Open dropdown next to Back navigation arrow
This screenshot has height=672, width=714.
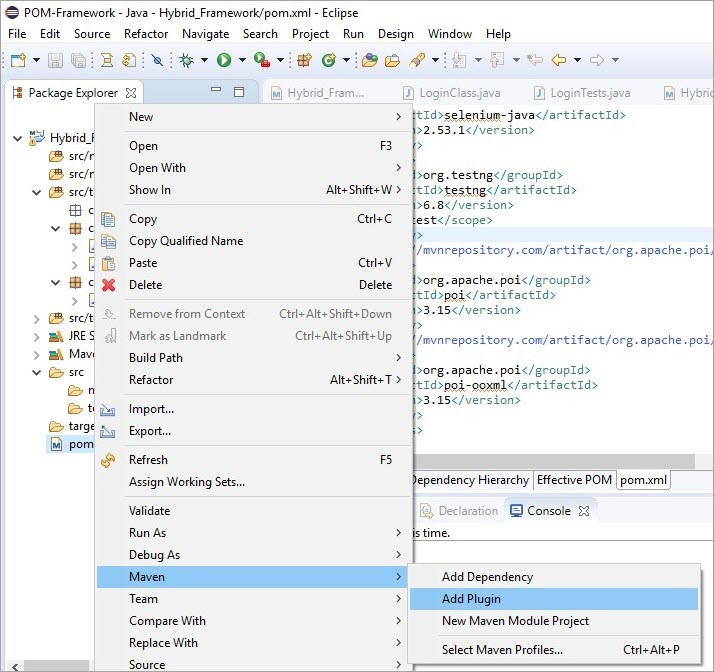click(577, 60)
